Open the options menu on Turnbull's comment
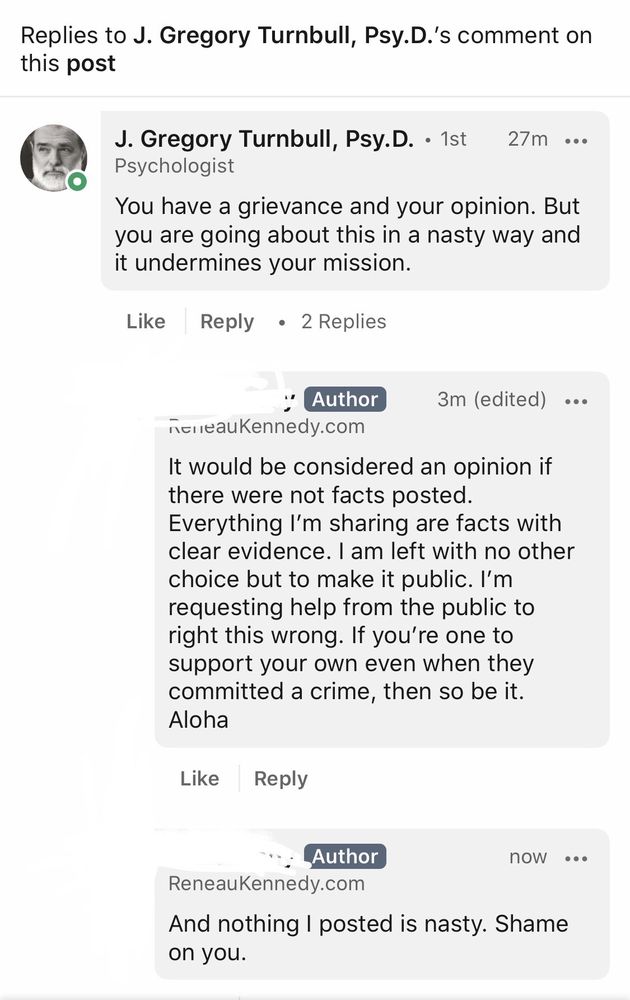The width and height of the screenshot is (630, 1000). tap(576, 140)
